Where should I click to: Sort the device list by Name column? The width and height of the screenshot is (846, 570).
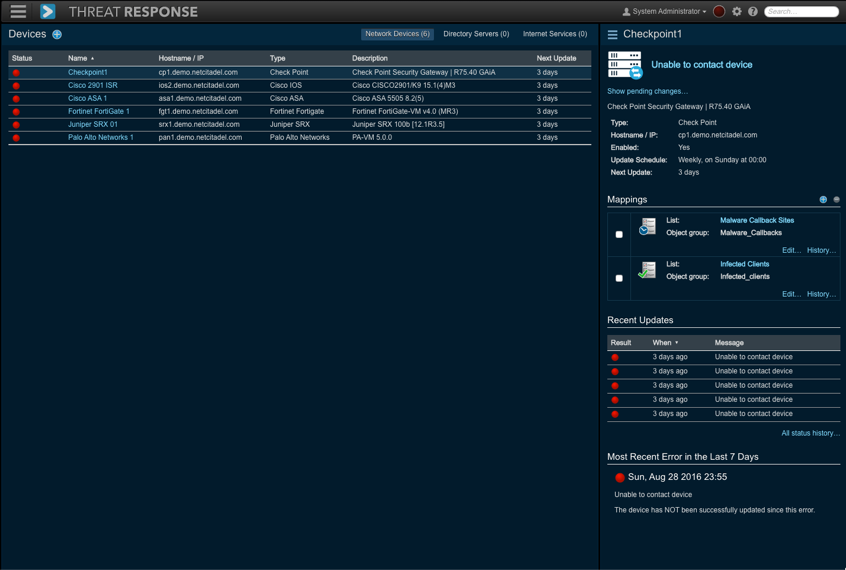[x=80, y=59]
